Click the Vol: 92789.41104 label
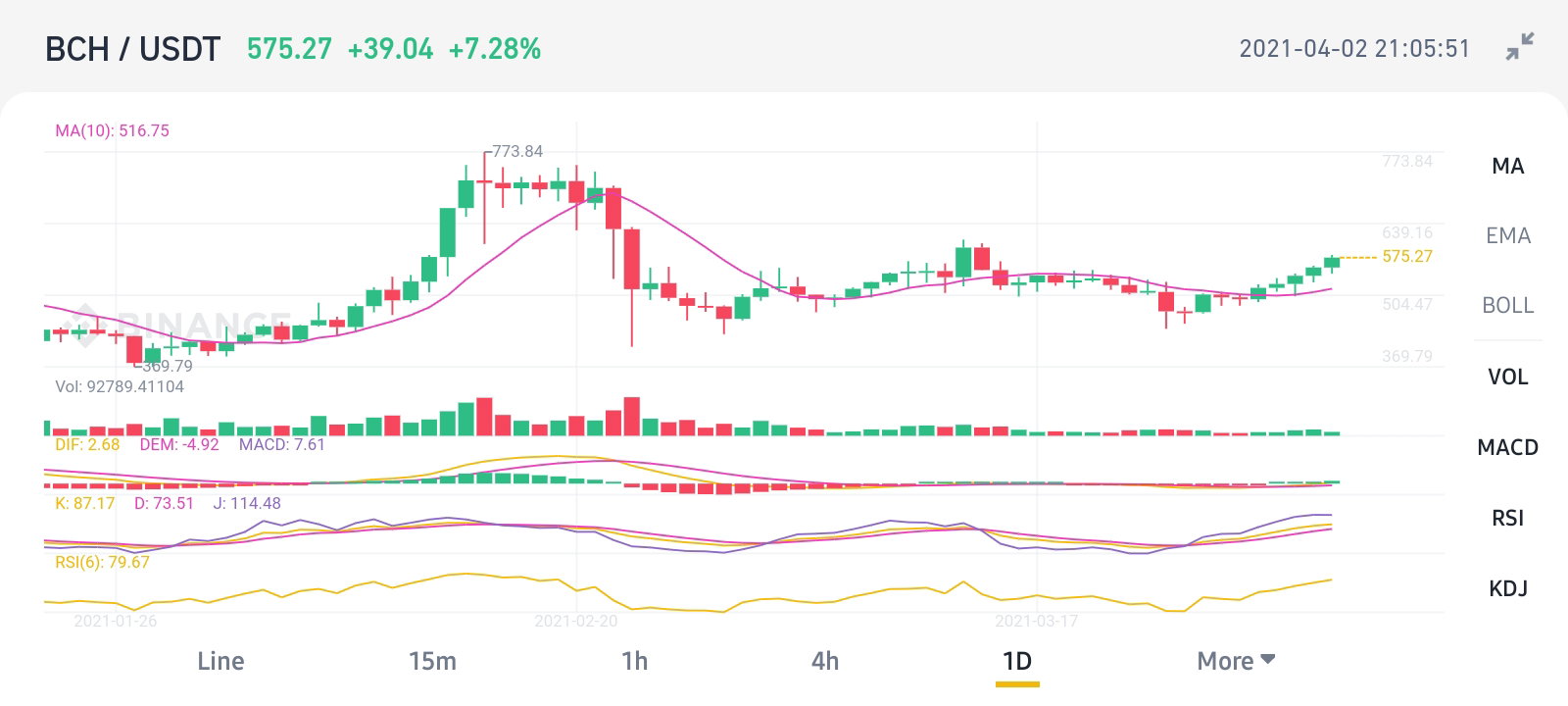Image resolution: width=1568 pixels, height=706 pixels. (120, 386)
